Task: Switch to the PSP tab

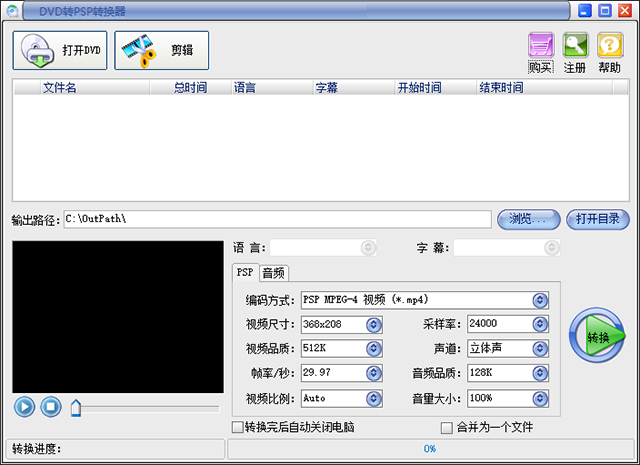Action: tap(245, 272)
